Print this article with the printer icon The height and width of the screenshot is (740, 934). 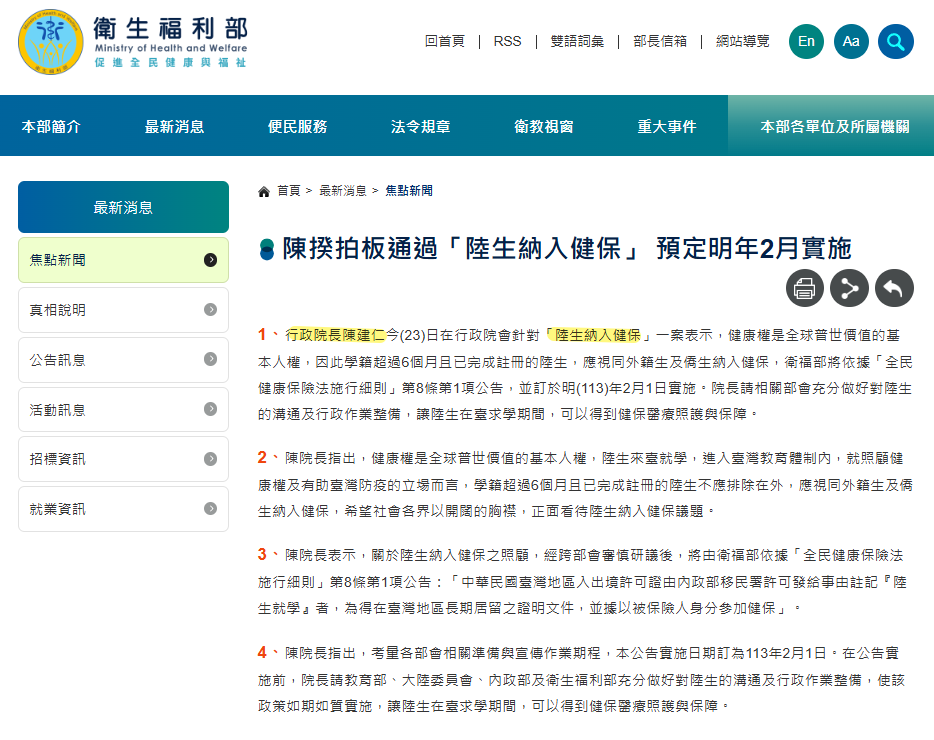(805, 288)
